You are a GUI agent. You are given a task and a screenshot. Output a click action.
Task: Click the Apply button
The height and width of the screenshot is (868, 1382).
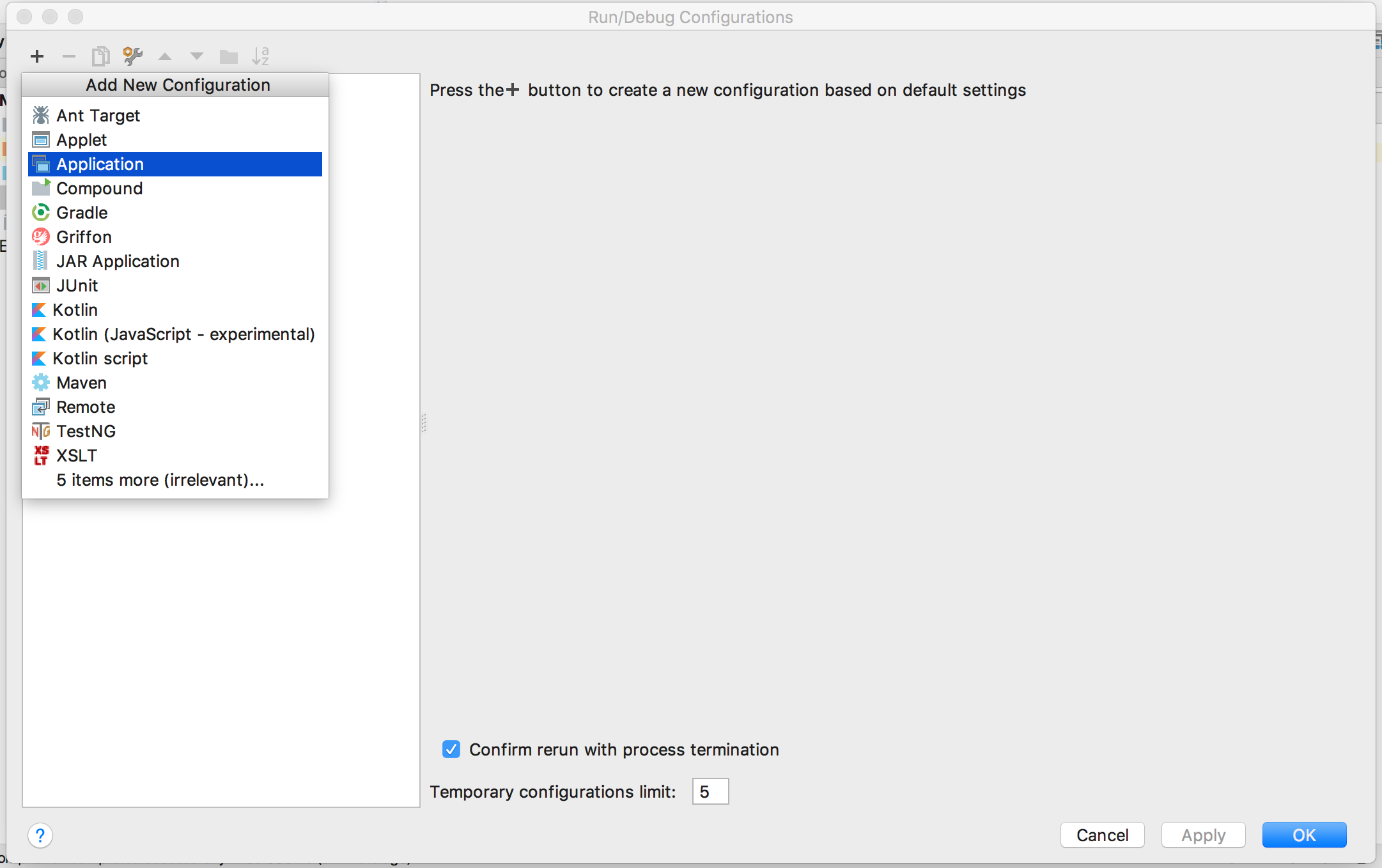1203,835
